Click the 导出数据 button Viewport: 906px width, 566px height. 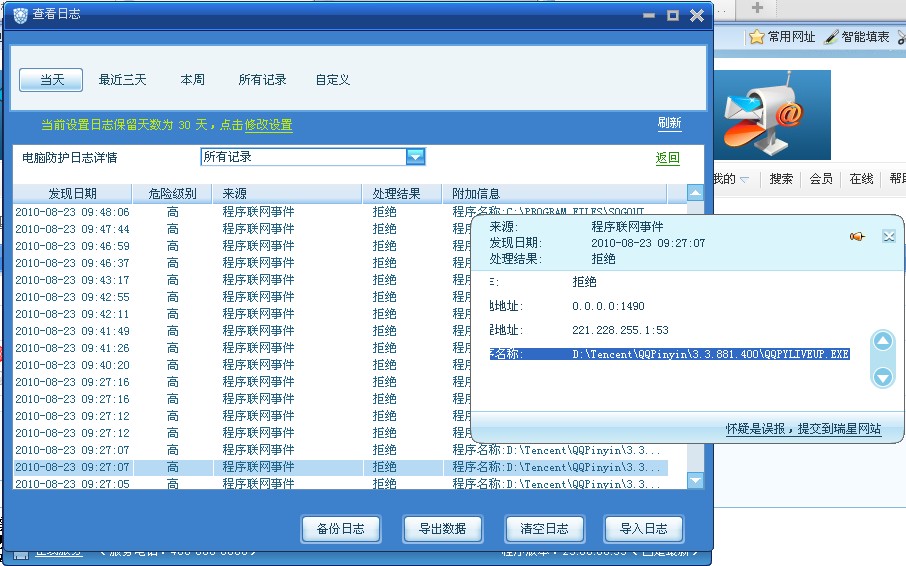[x=443, y=528]
